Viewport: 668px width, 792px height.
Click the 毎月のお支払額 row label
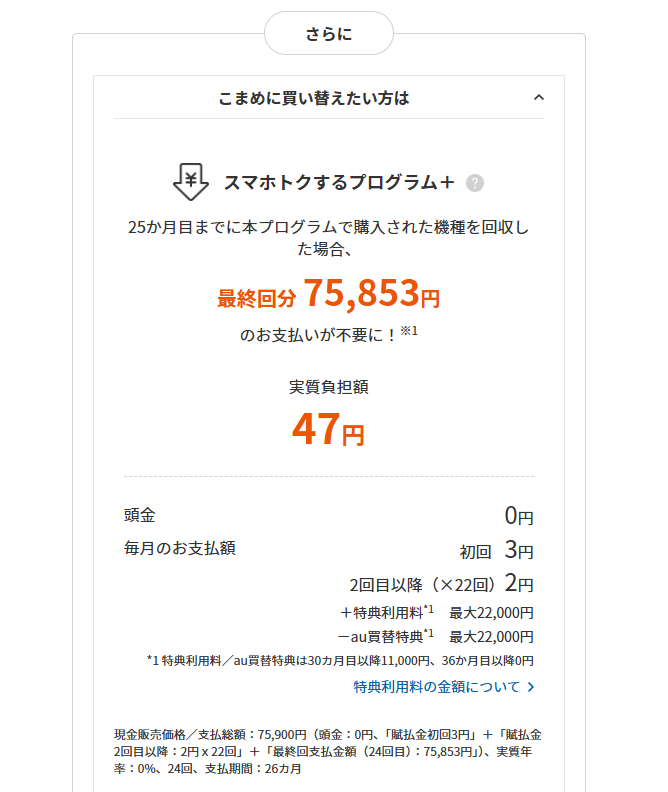pyautogui.click(x=180, y=549)
